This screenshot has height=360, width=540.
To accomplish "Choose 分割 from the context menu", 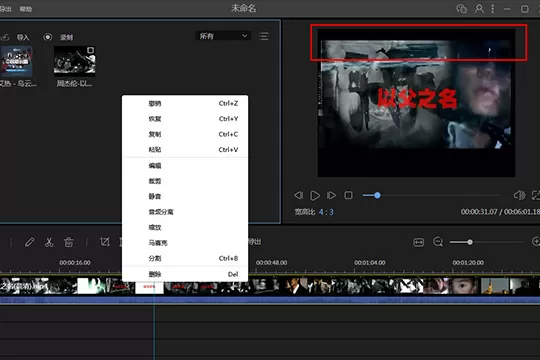I will tap(185, 258).
